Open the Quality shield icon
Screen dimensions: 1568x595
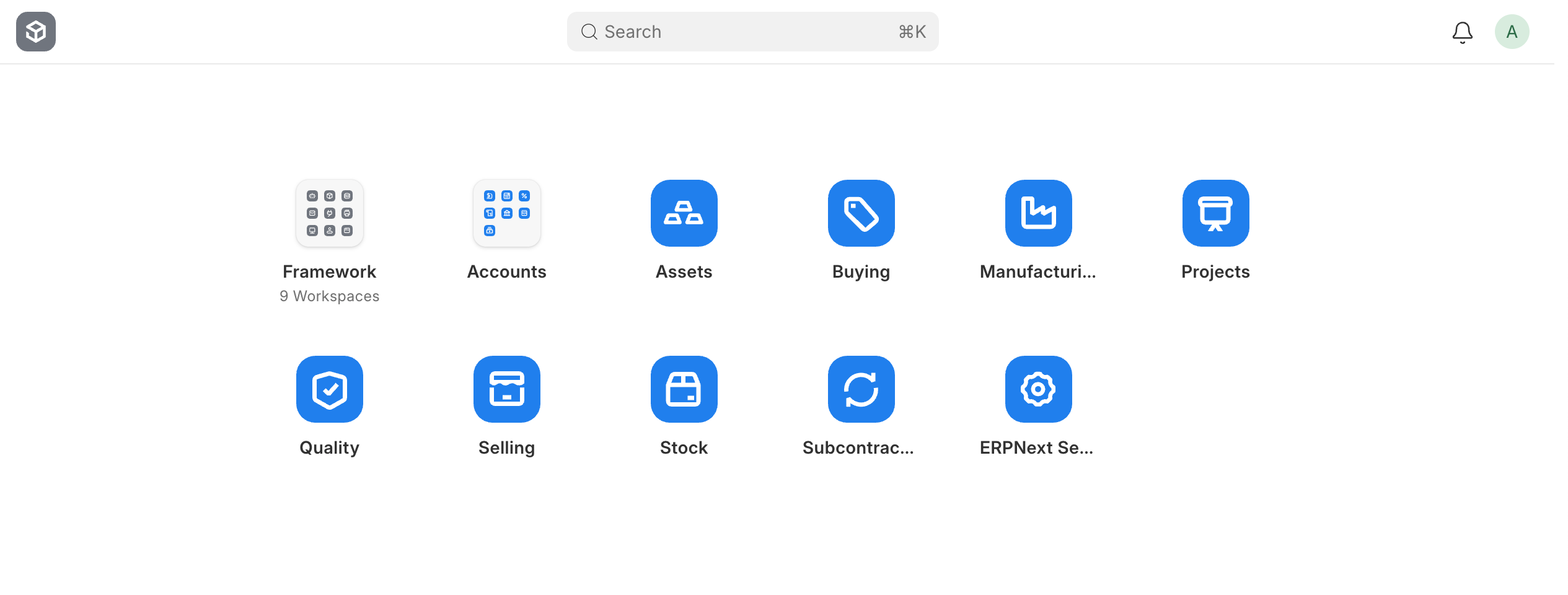pos(329,389)
